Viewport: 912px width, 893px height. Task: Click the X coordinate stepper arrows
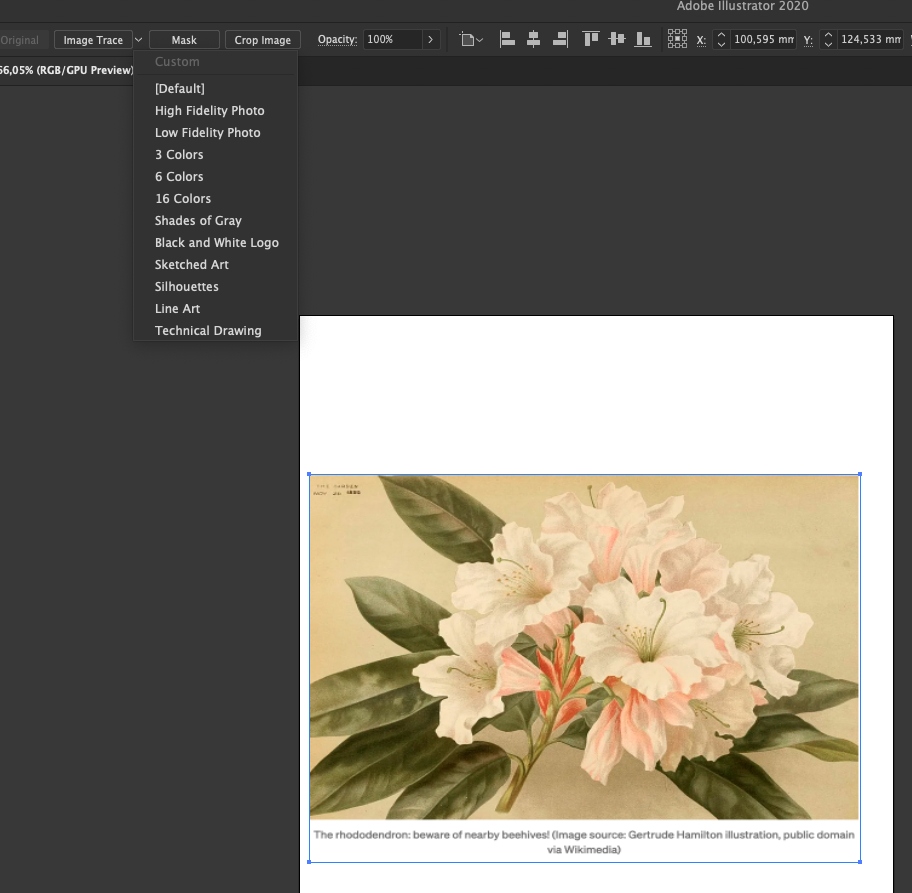coord(721,40)
